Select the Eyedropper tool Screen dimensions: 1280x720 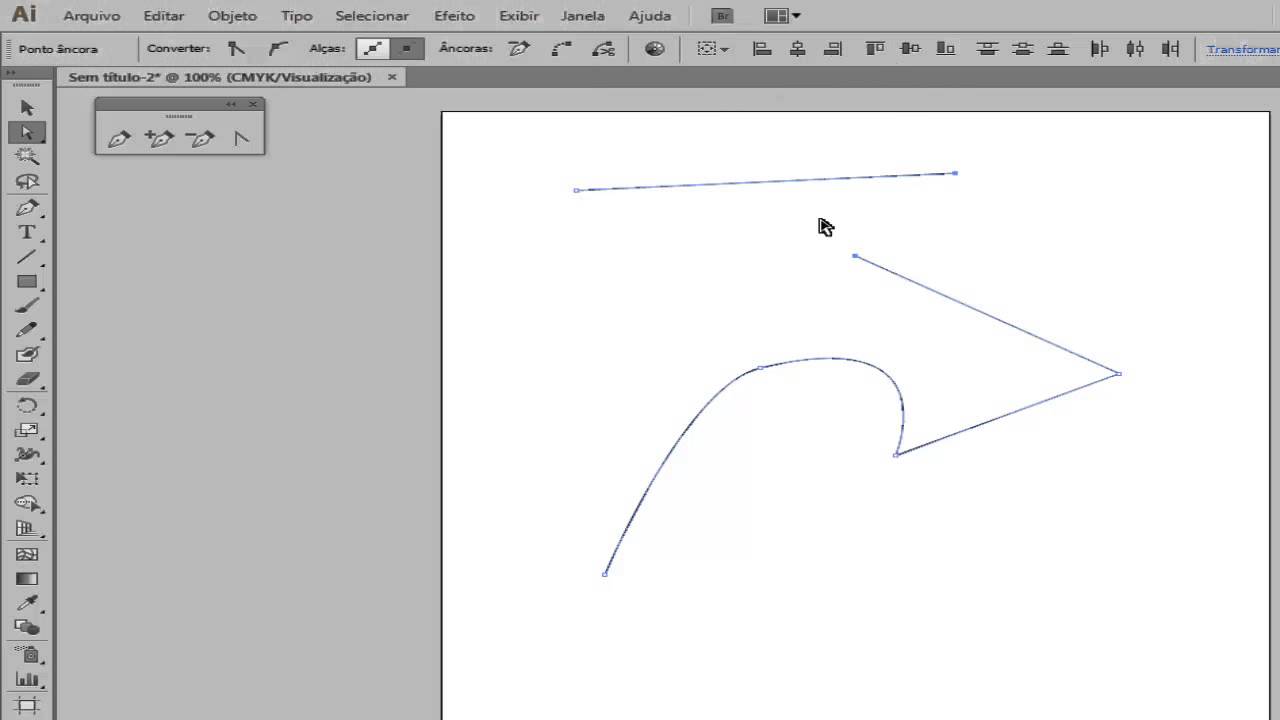click(27, 603)
